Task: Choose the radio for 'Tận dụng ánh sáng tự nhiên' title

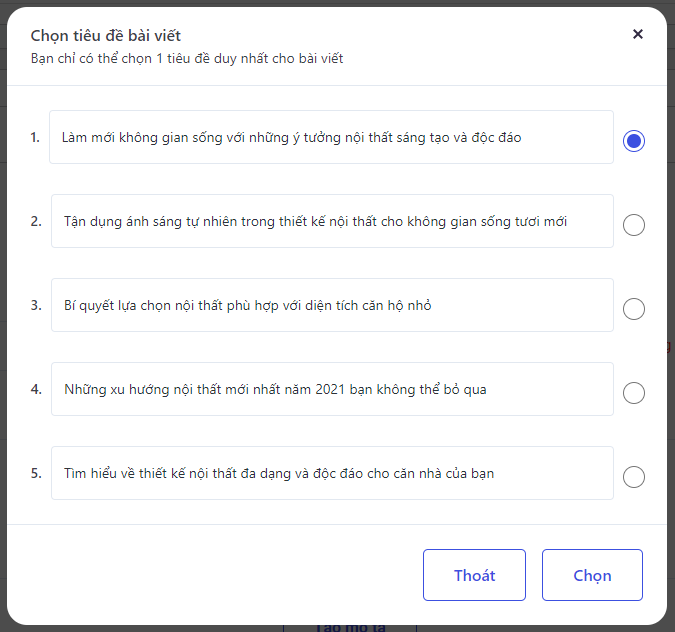Action: coord(634,225)
